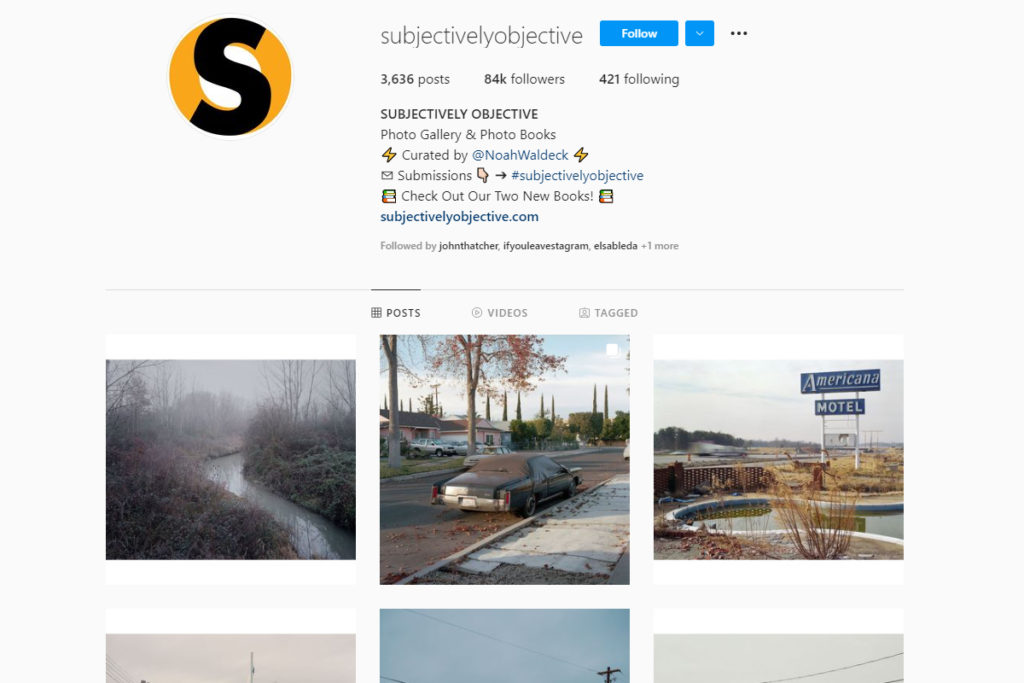Viewport: 1024px width, 683px height.
Task: Click the Tagged person icon
Action: point(584,313)
